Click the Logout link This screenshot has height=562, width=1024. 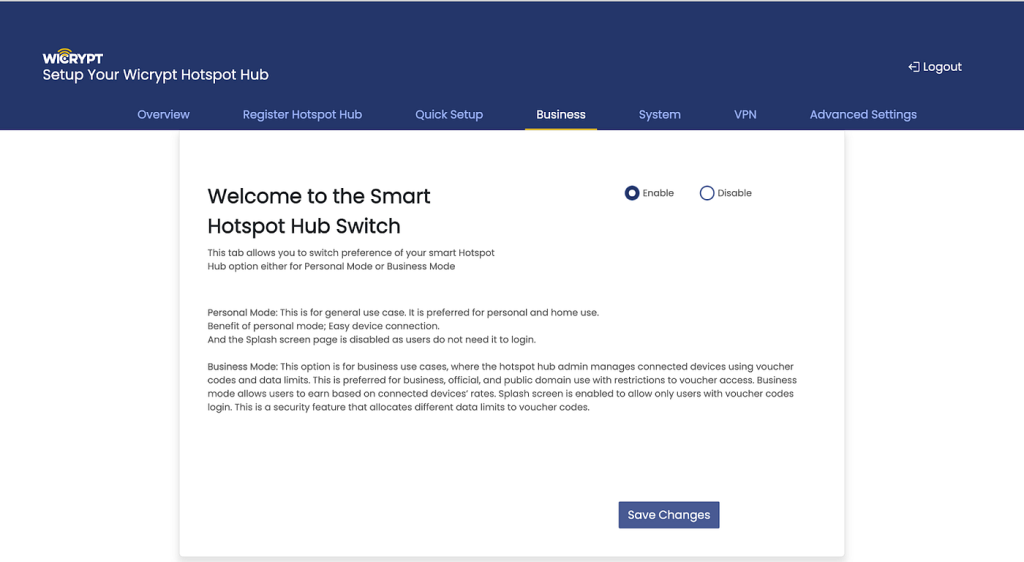[x=935, y=67]
